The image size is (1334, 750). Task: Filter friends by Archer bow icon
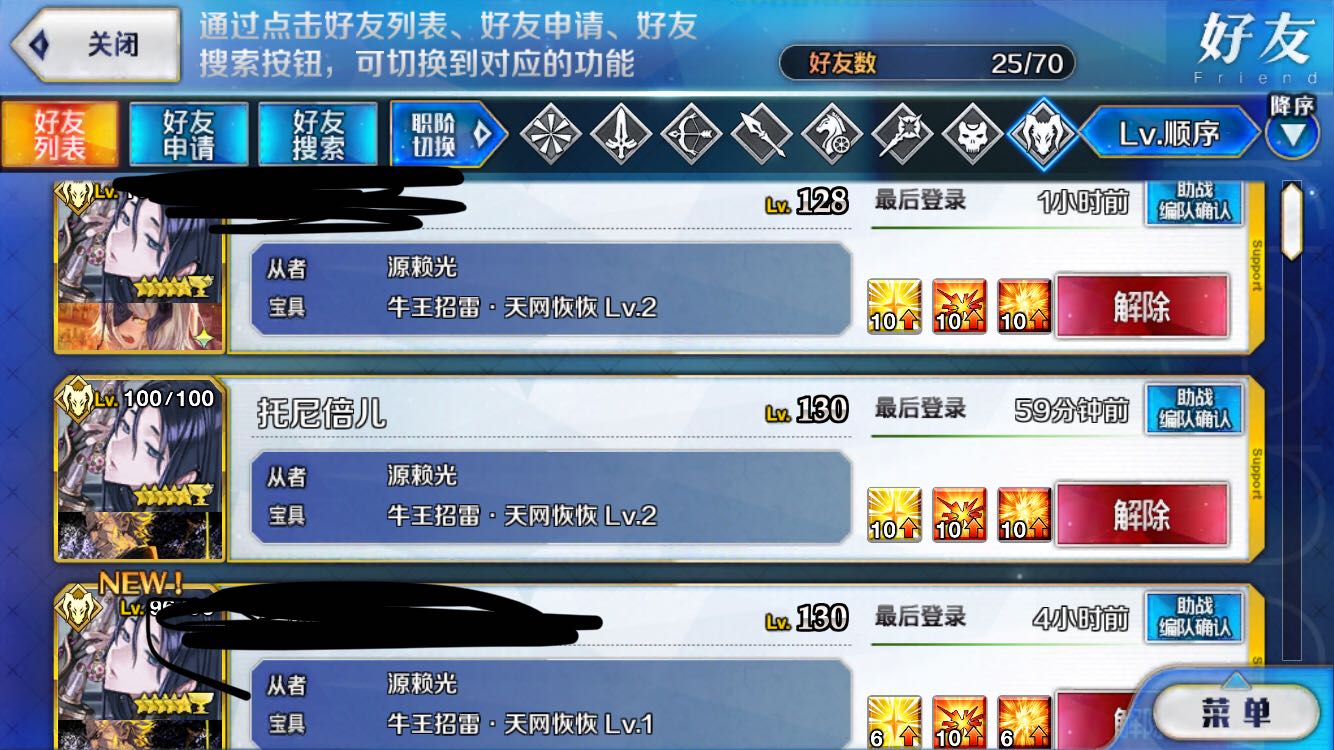tap(691, 133)
